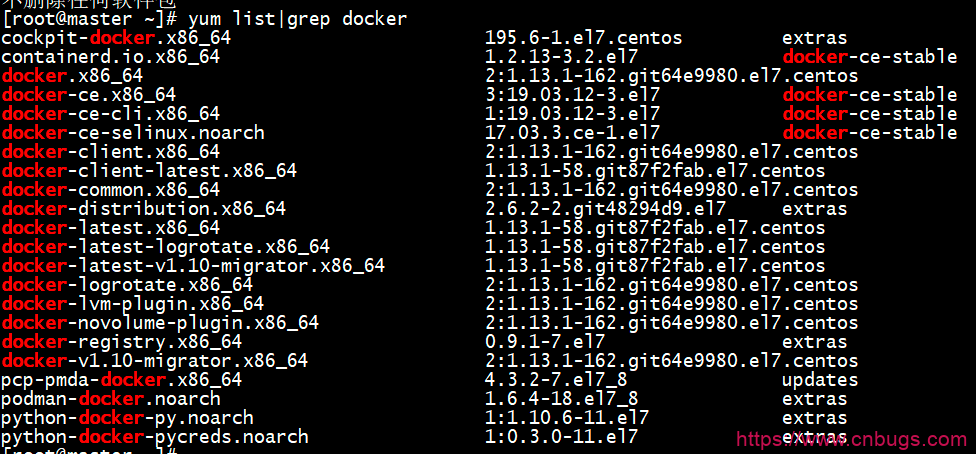Click the docker-novolume-plugin.x86_64 package name
This screenshot has height=454, width=976.
(x=160, y=323)
